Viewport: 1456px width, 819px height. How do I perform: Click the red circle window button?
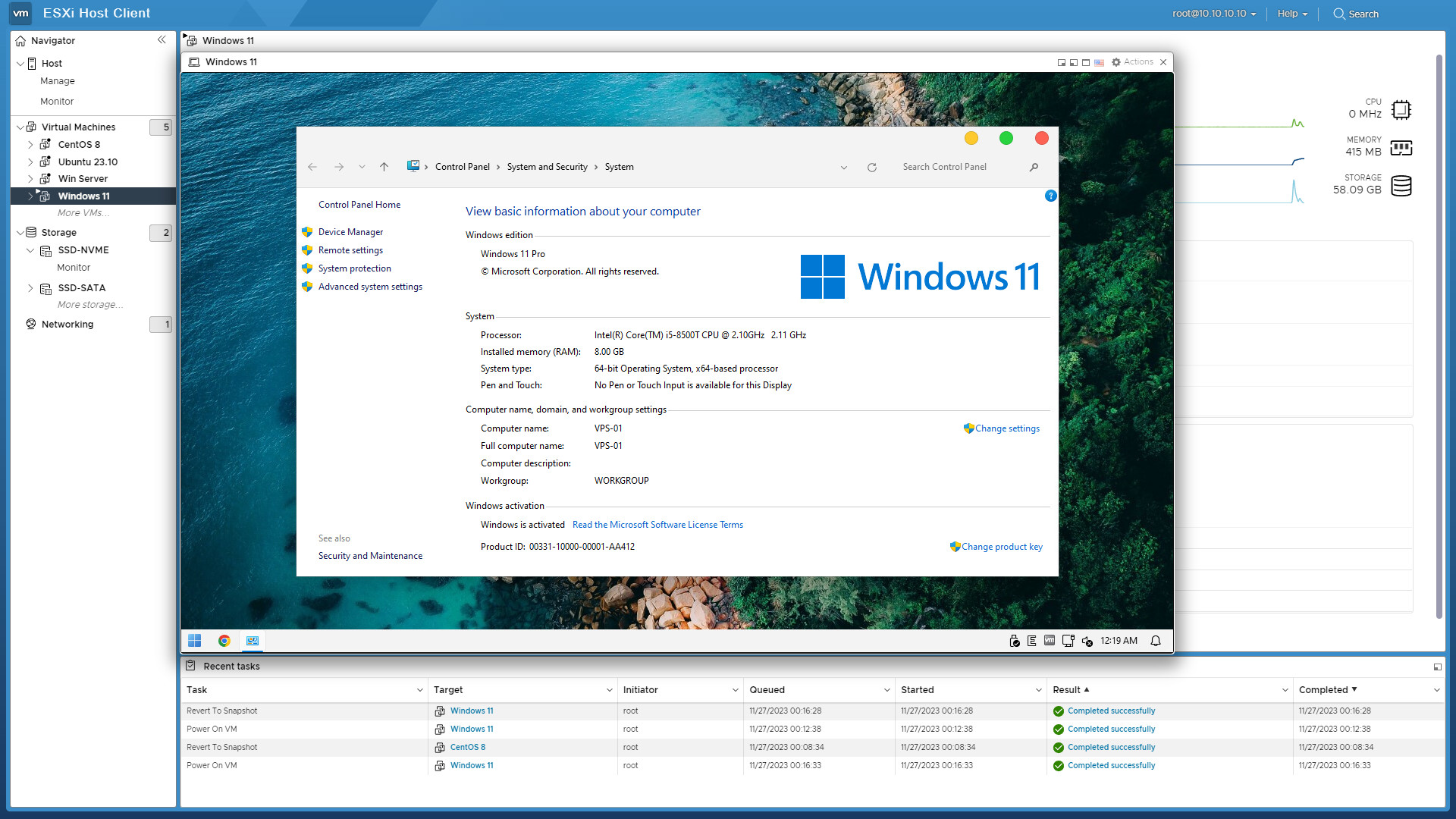pyautogui.click(x=1041, y=138)
